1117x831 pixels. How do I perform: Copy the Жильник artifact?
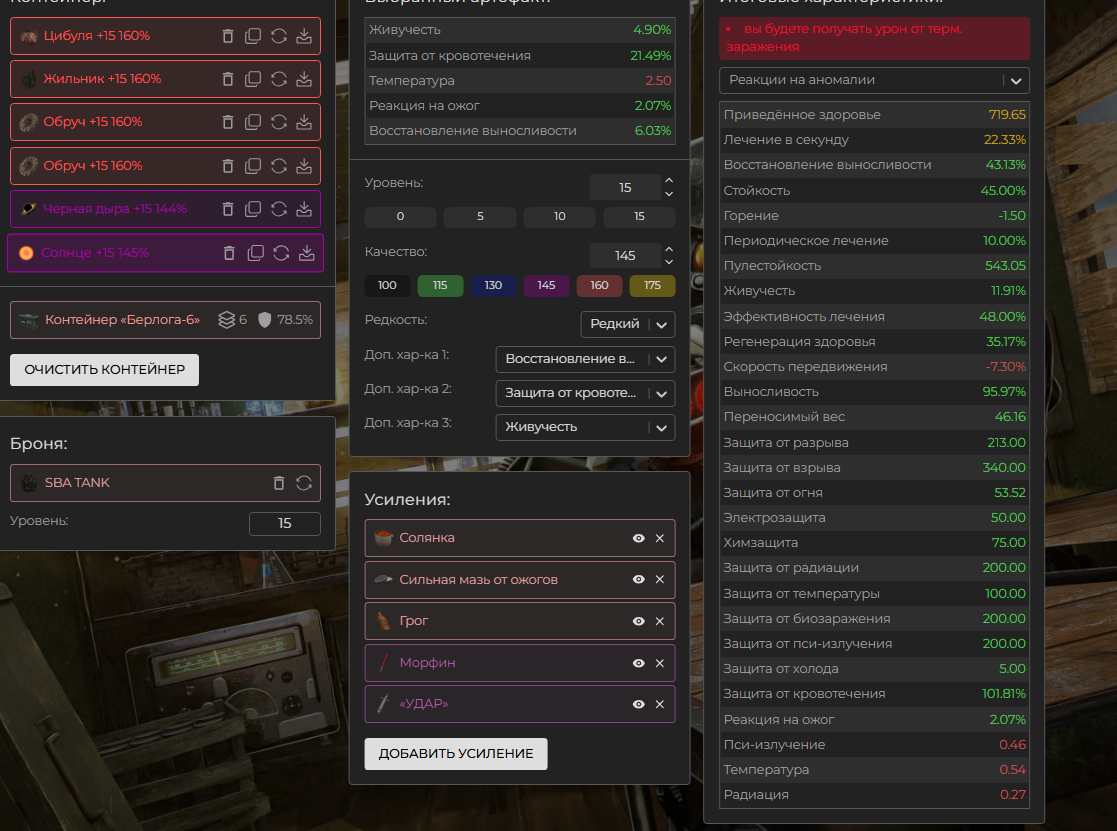pos(253,79)
